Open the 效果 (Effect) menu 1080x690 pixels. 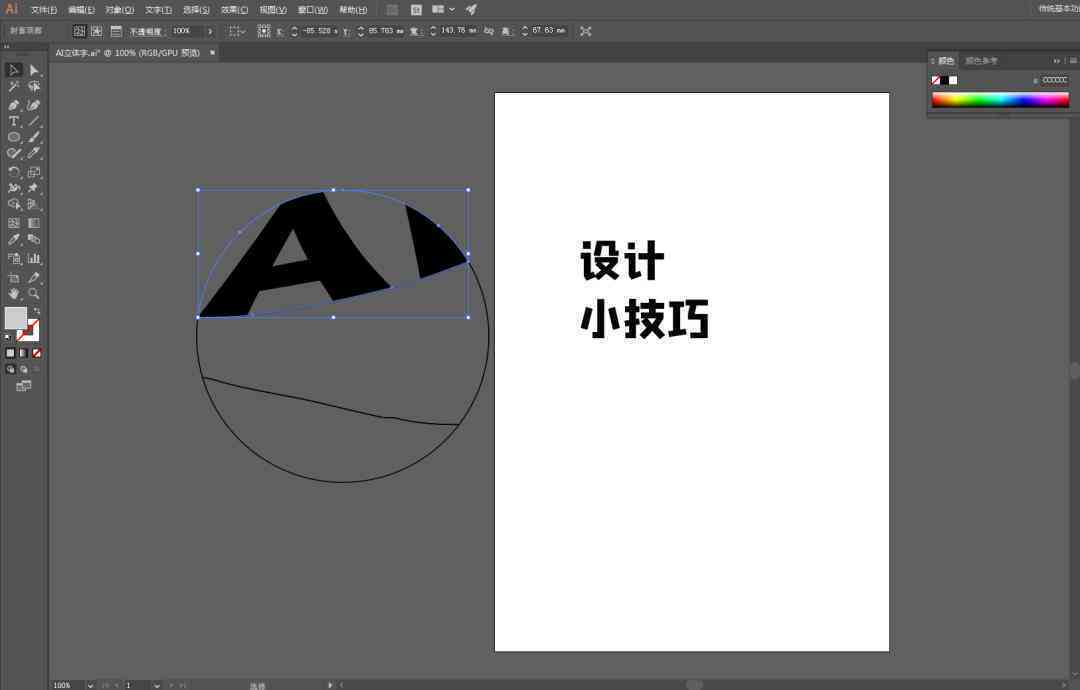[234, 10]
